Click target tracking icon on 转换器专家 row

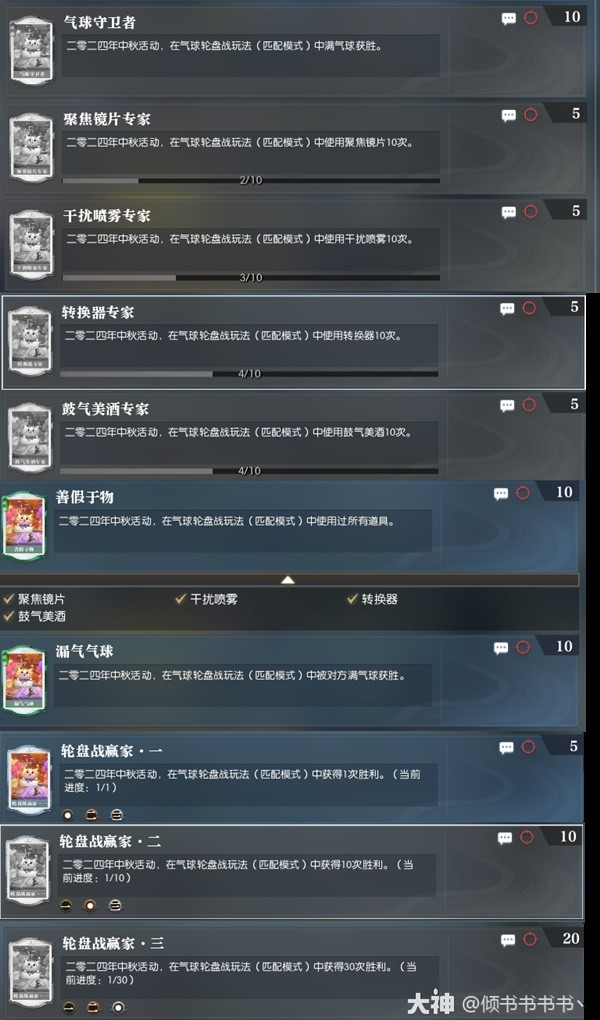pos(529,308)
